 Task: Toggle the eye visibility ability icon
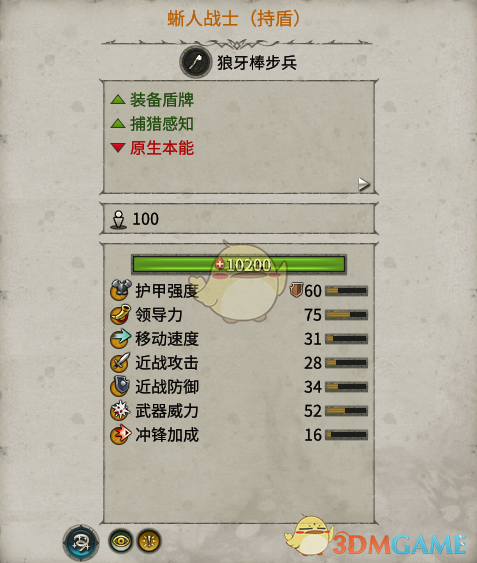pyautogui.click(x=121, y=540)
